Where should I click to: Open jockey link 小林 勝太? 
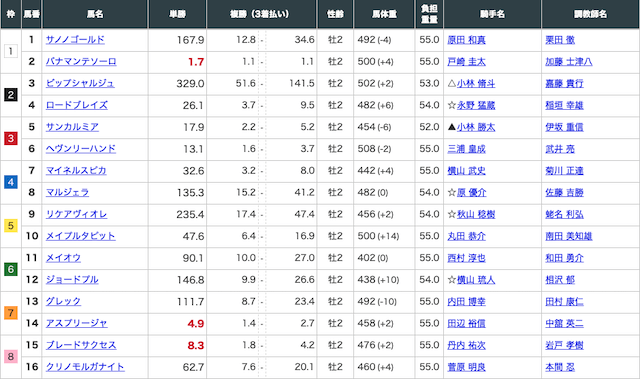pos(476,127)
